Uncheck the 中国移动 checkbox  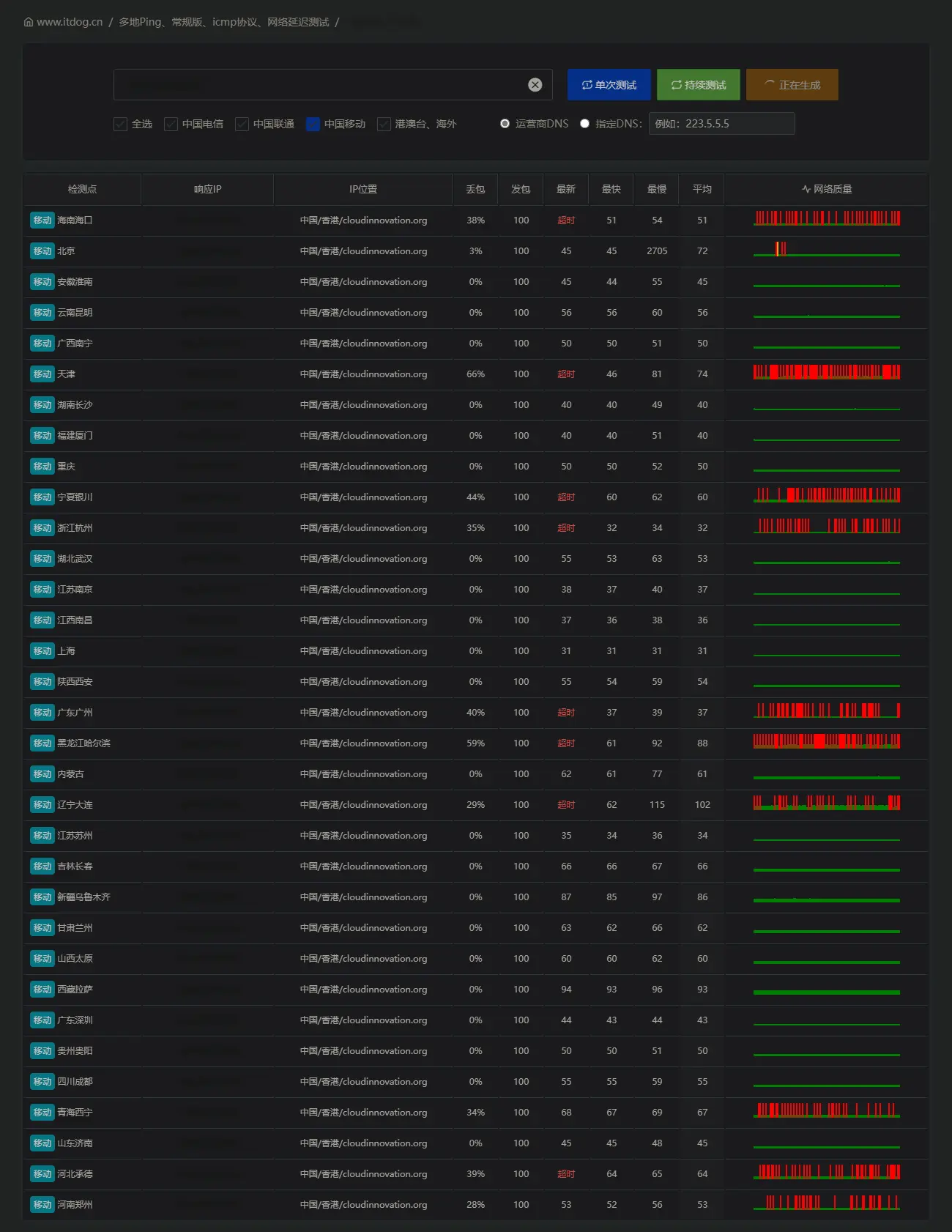coord(313,124)
